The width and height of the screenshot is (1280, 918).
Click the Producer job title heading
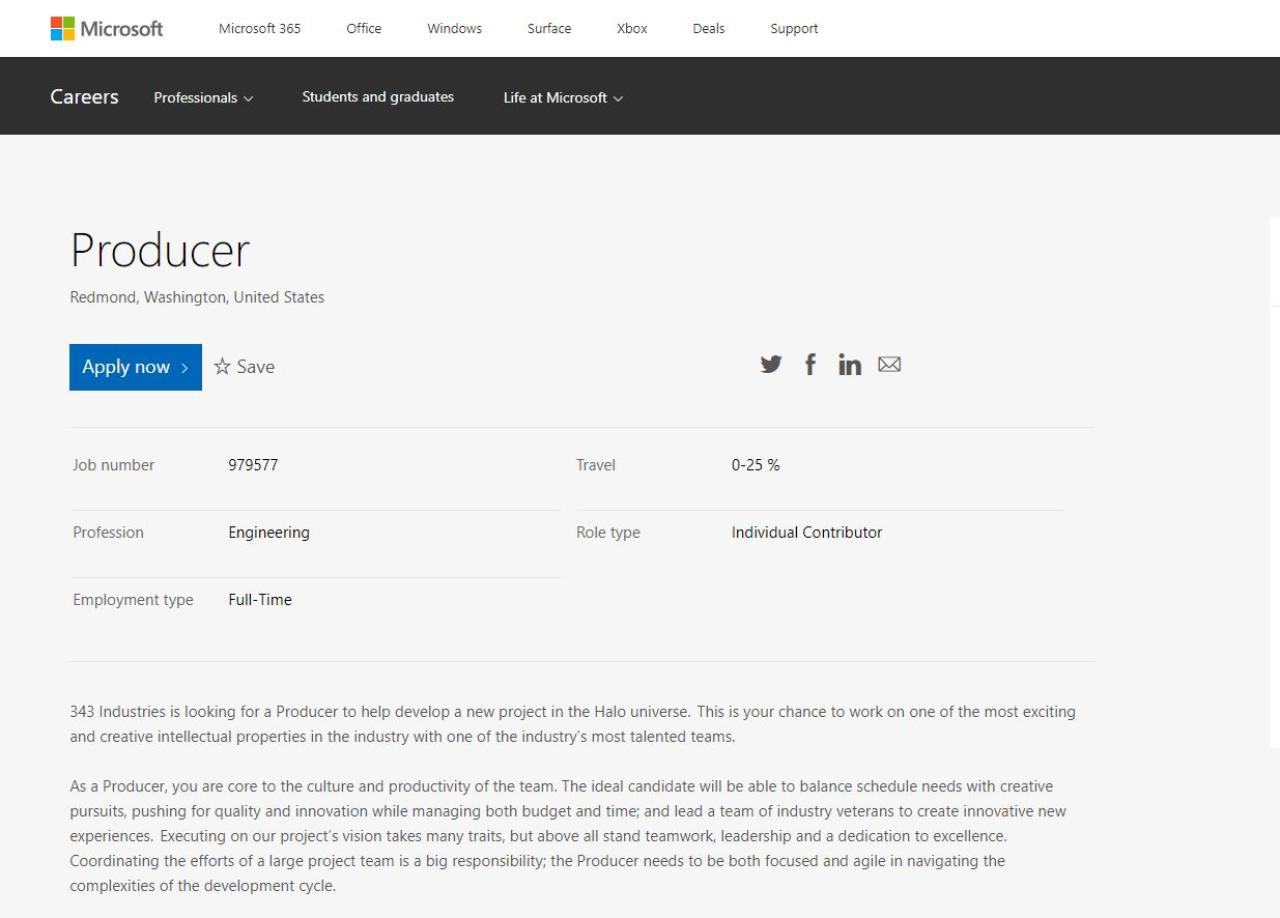pos(160,250)
